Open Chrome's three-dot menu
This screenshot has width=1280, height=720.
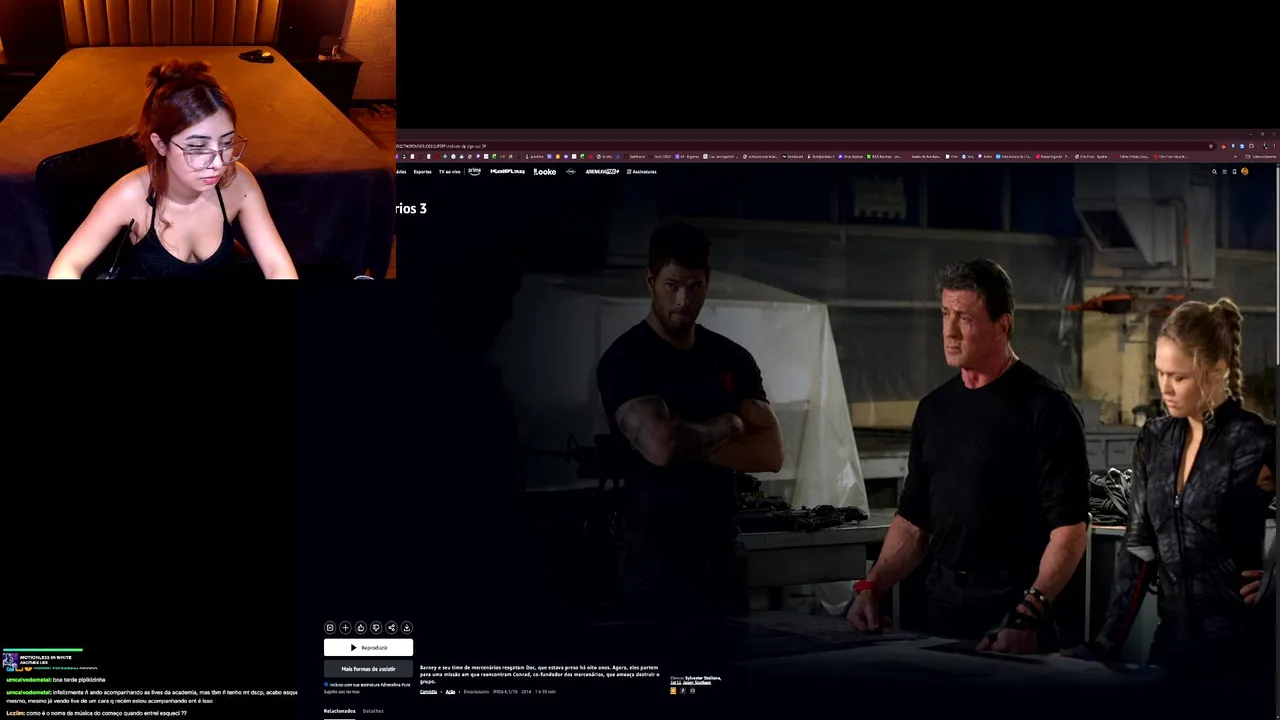pyautogui.click(x=1274, y=146)
